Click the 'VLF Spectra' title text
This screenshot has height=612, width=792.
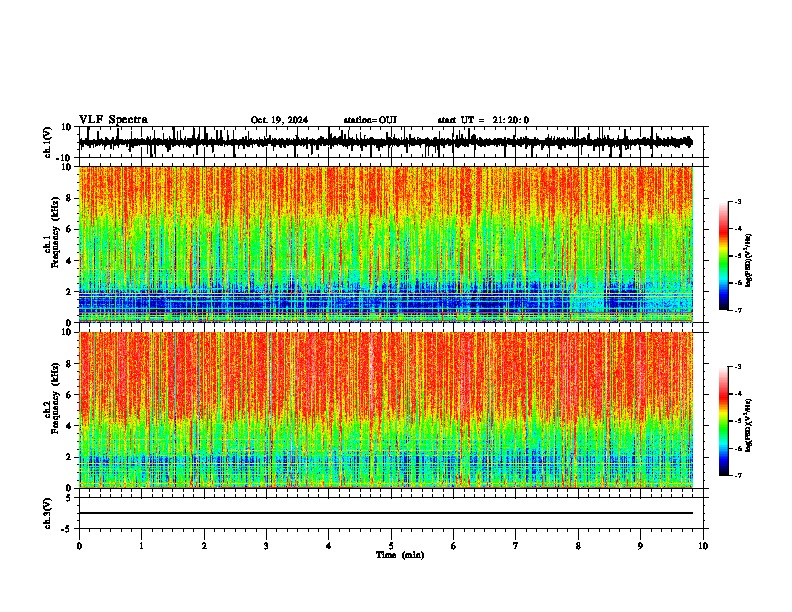point(113,120)
